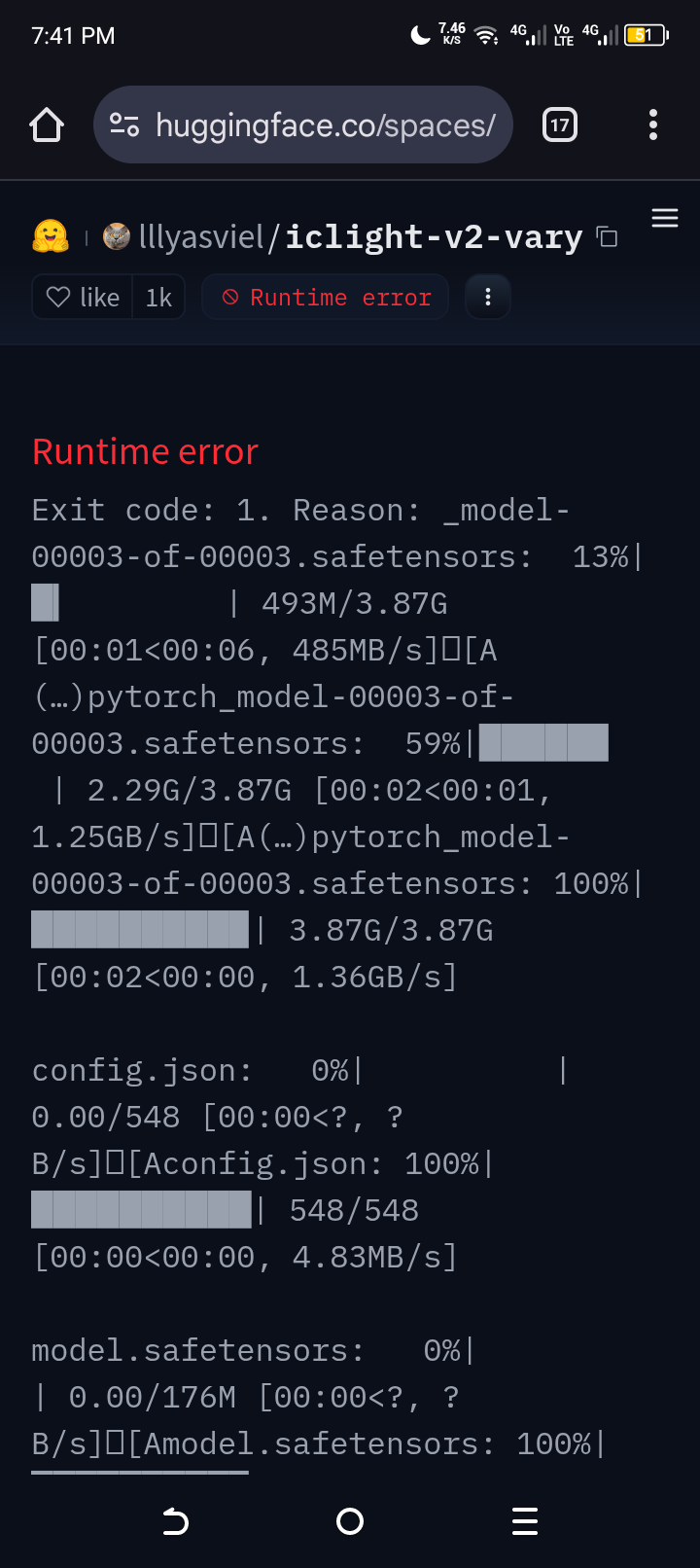700x1568 pixels.
Task: View the 1k likes count
Action: (158, 297)
